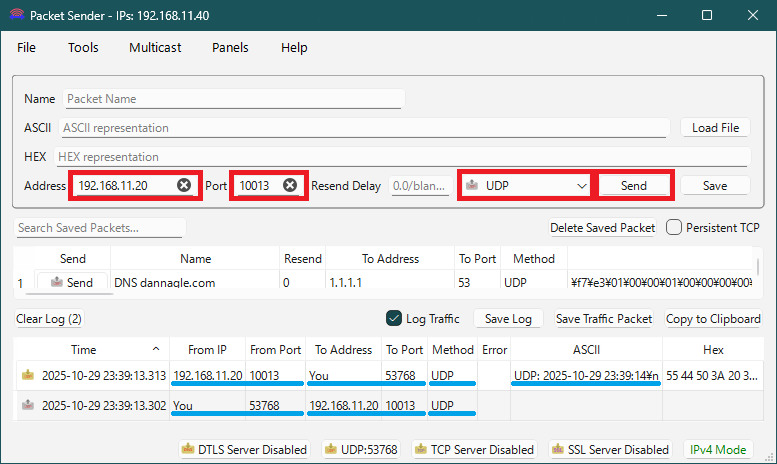The image size is (777, 464).
Task: Click the TCP Server Disabled status icon
Action: 421,450
